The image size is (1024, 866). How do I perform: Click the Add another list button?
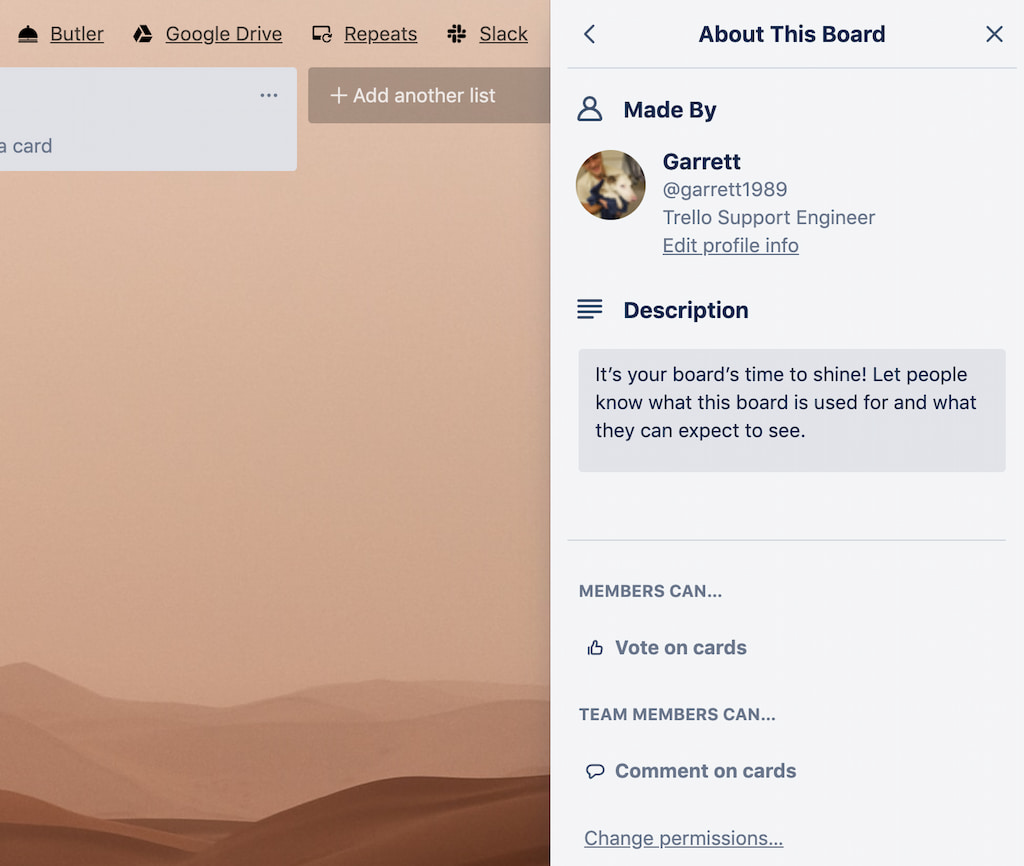412,95
